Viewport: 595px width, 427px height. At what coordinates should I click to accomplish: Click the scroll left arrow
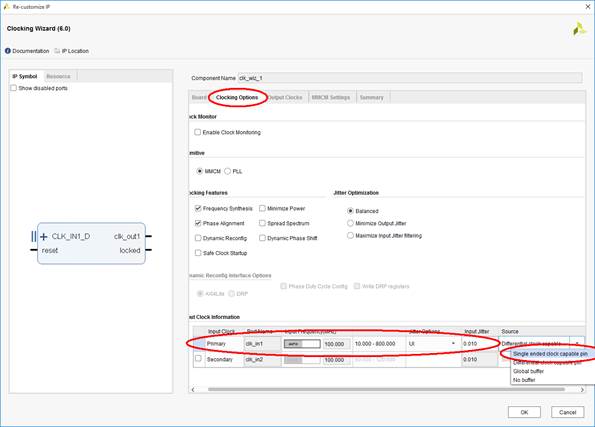coord(193,389)
